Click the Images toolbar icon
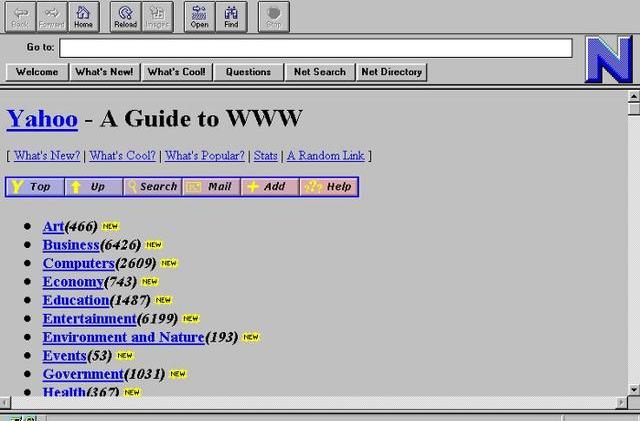This screenshot has height=421, width=640. [156, 16]
